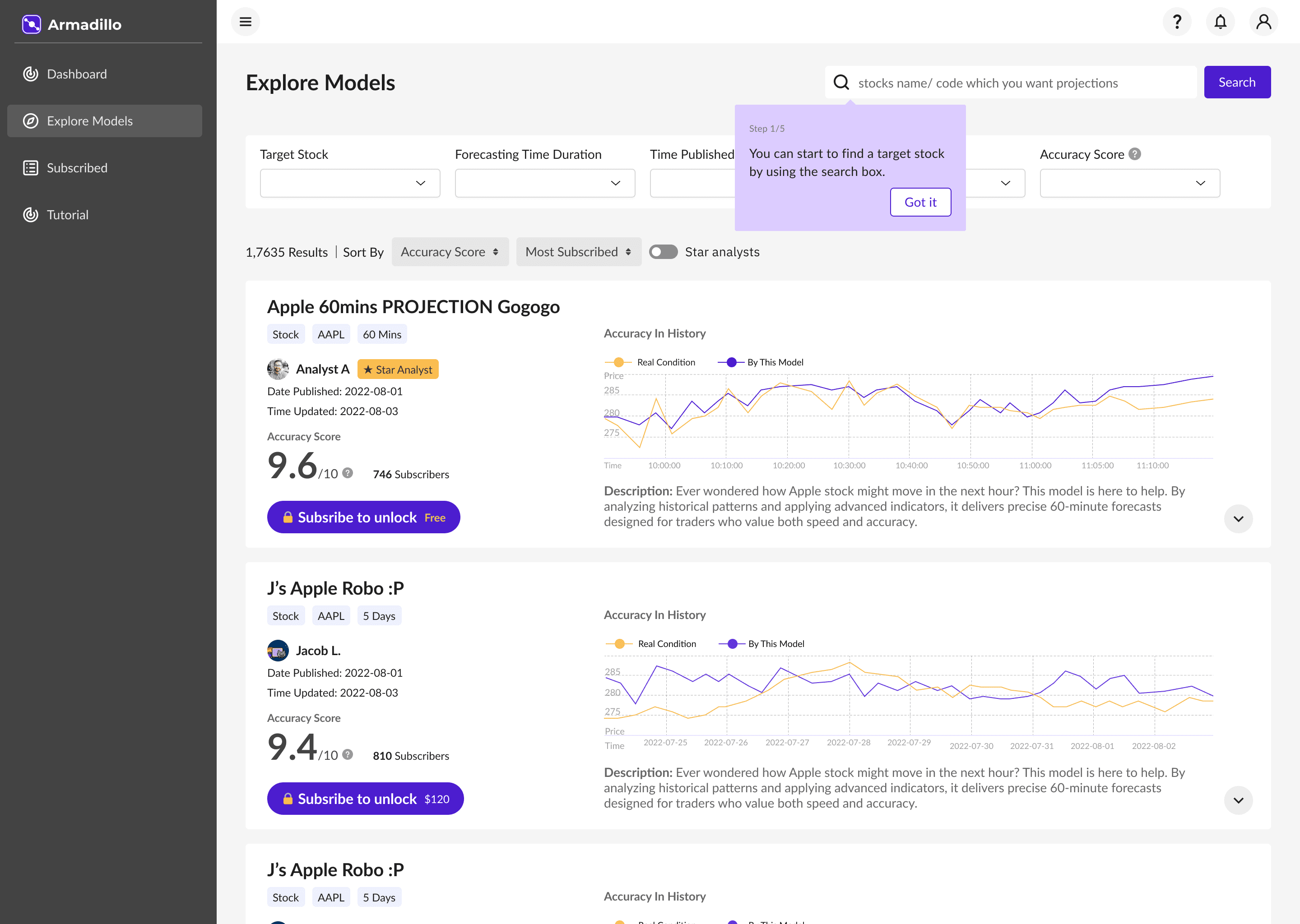This screenshot has height=924, width=1300.
Task: Click the 810 Subscribers count
Action: pyautogui.click(x=411, y=756)
